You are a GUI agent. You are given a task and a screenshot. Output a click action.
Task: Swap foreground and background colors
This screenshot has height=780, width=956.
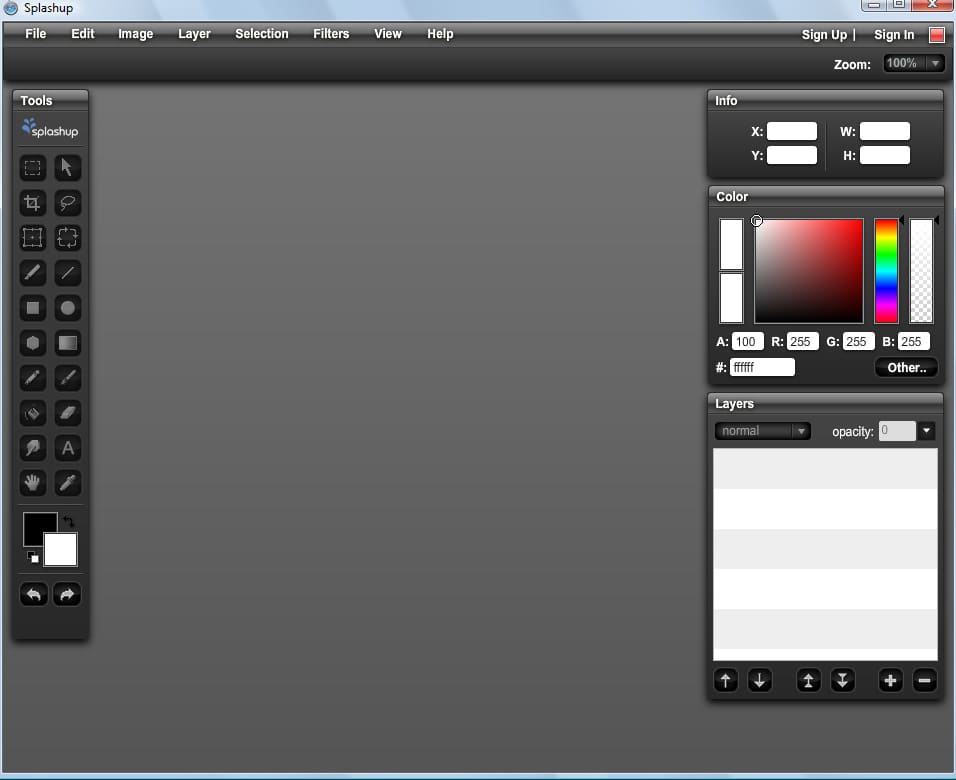tap(69, 522)
